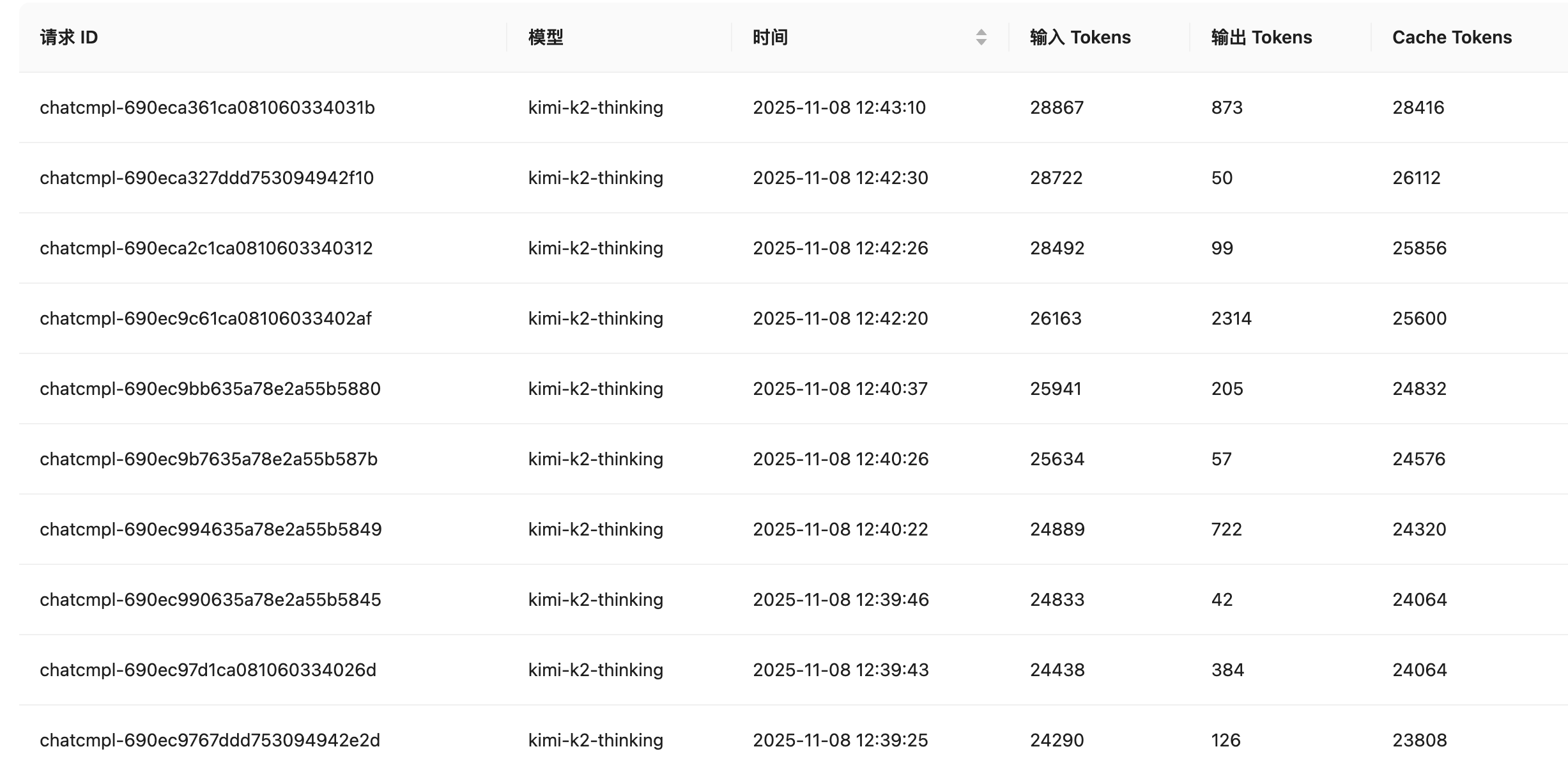Click the 输出 Tokens column header
The image size is (1568, 772).
coord(1261,37)
